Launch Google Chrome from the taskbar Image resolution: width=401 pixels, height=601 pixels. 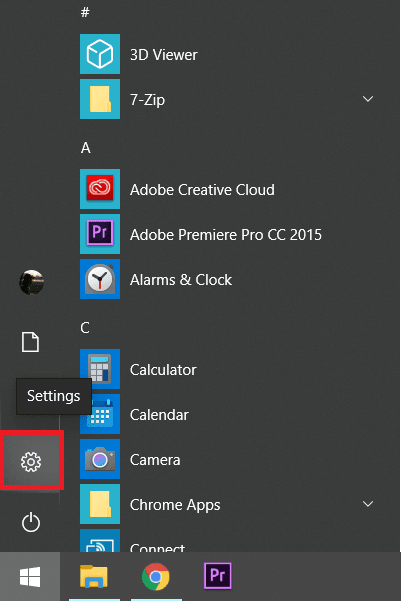pyautogui.click(x=156, y=576)
